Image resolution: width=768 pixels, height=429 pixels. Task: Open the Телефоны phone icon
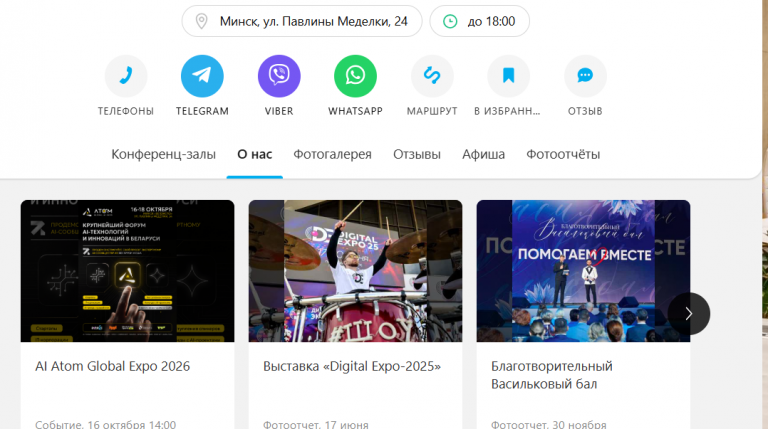(x=126, y=76)
